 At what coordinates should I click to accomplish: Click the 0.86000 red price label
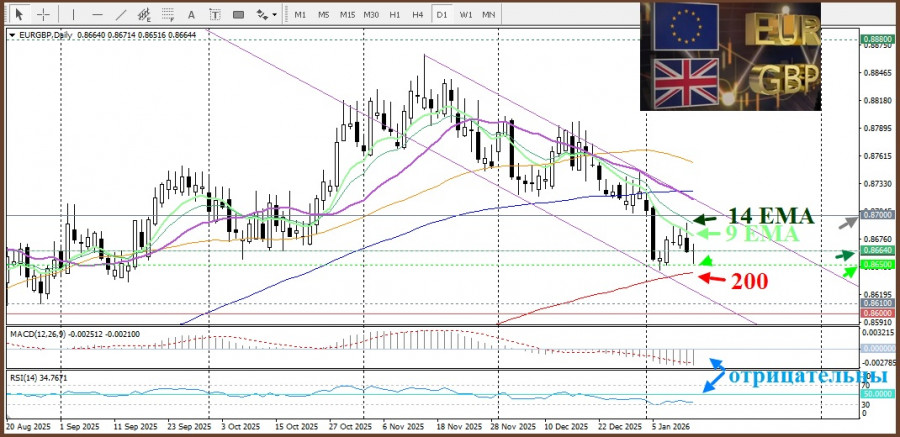click(x=876, y=313)
